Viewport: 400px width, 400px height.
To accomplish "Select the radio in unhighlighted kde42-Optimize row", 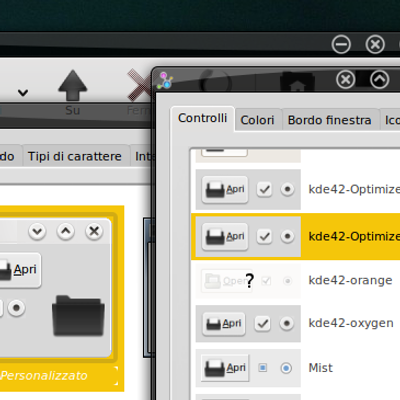I will (x=287, y=189).
